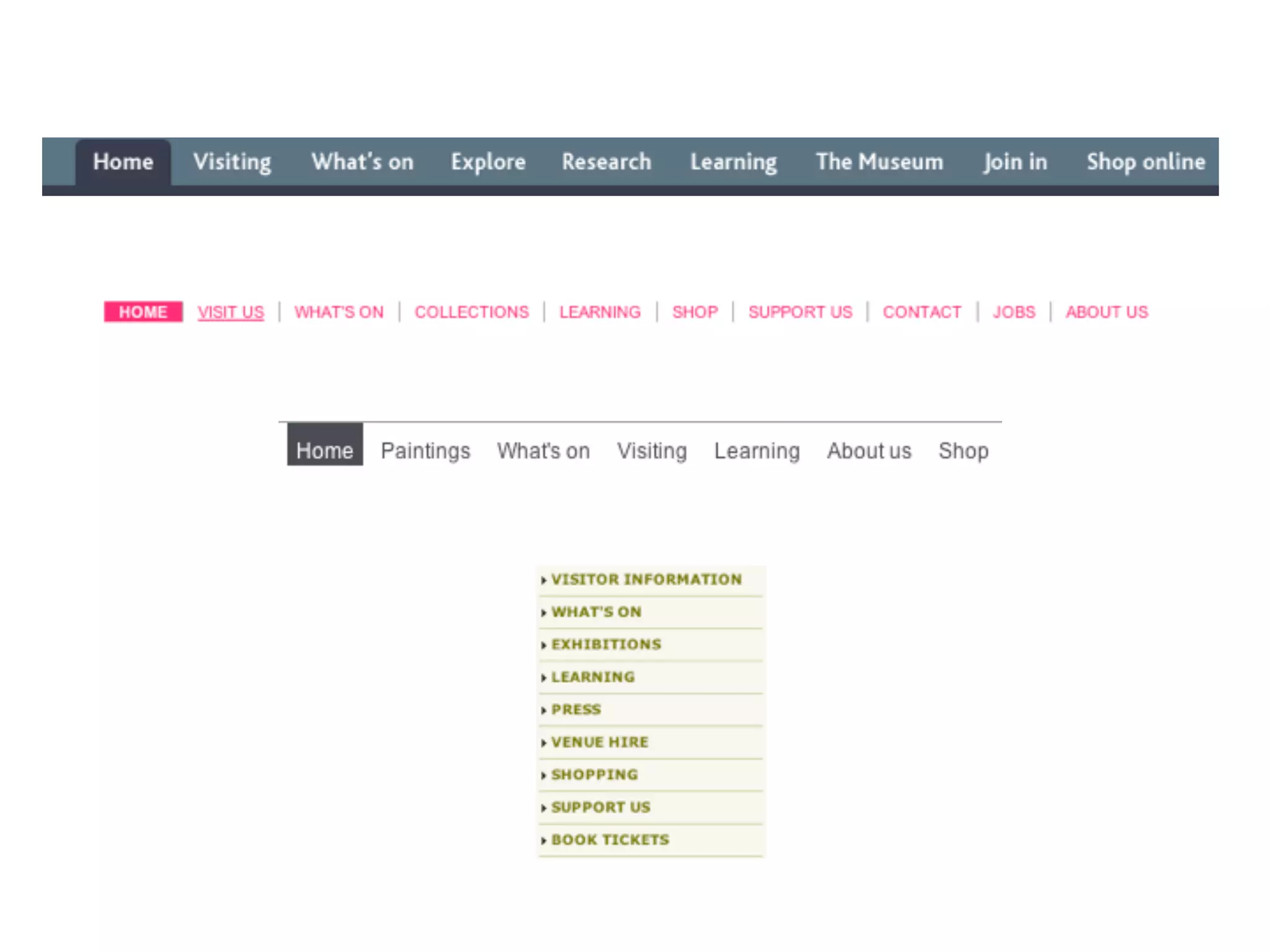Go to the pink CONTACT link
The height and width of the screenshot is (952, 1270).
[921, 312]
